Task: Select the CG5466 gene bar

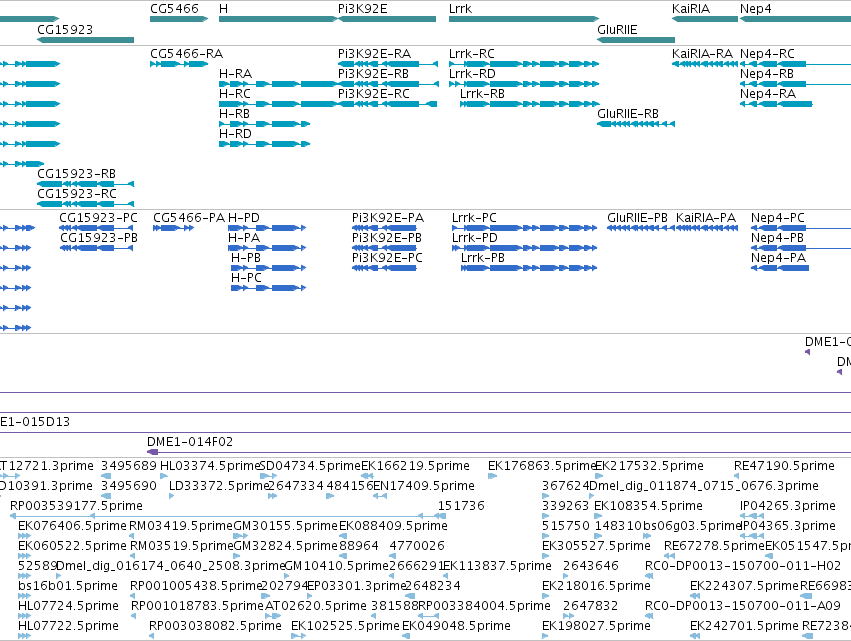Action: coord(179,19)
